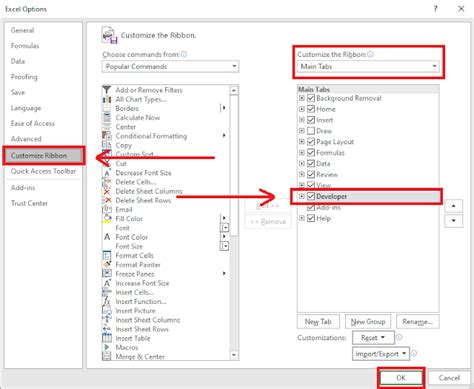Viewport: 474px width, 389px height.
Task: Open the Import/Export dropdown
Action: click(x=380, y=354)
